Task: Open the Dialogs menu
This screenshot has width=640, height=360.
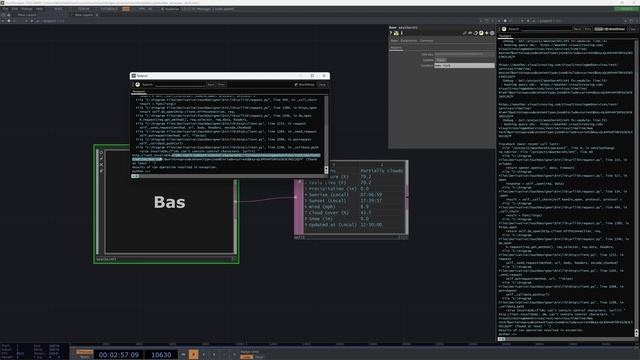Action: tap(27, 9)
